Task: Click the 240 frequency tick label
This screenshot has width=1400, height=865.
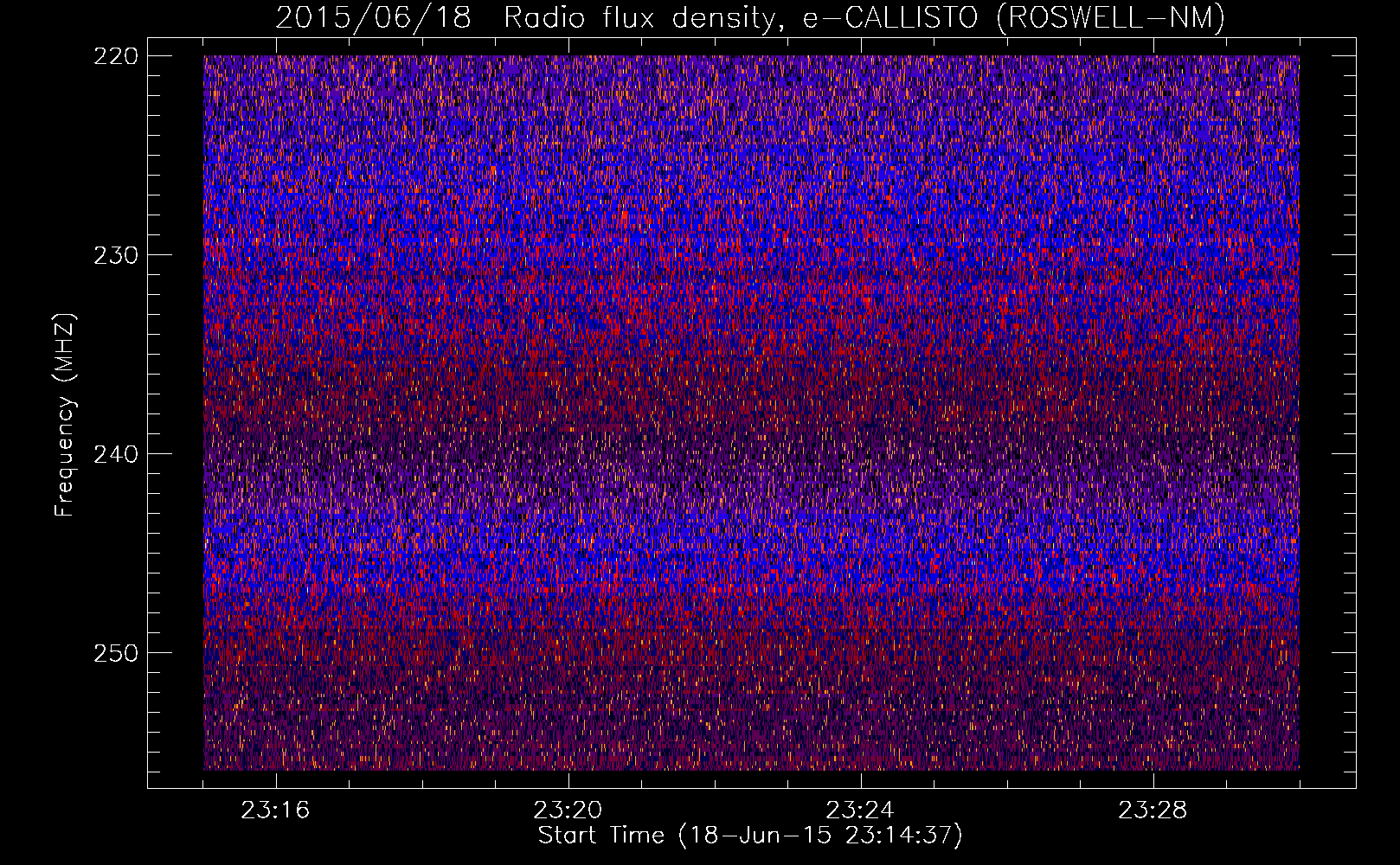Action: tap(115, 454)
